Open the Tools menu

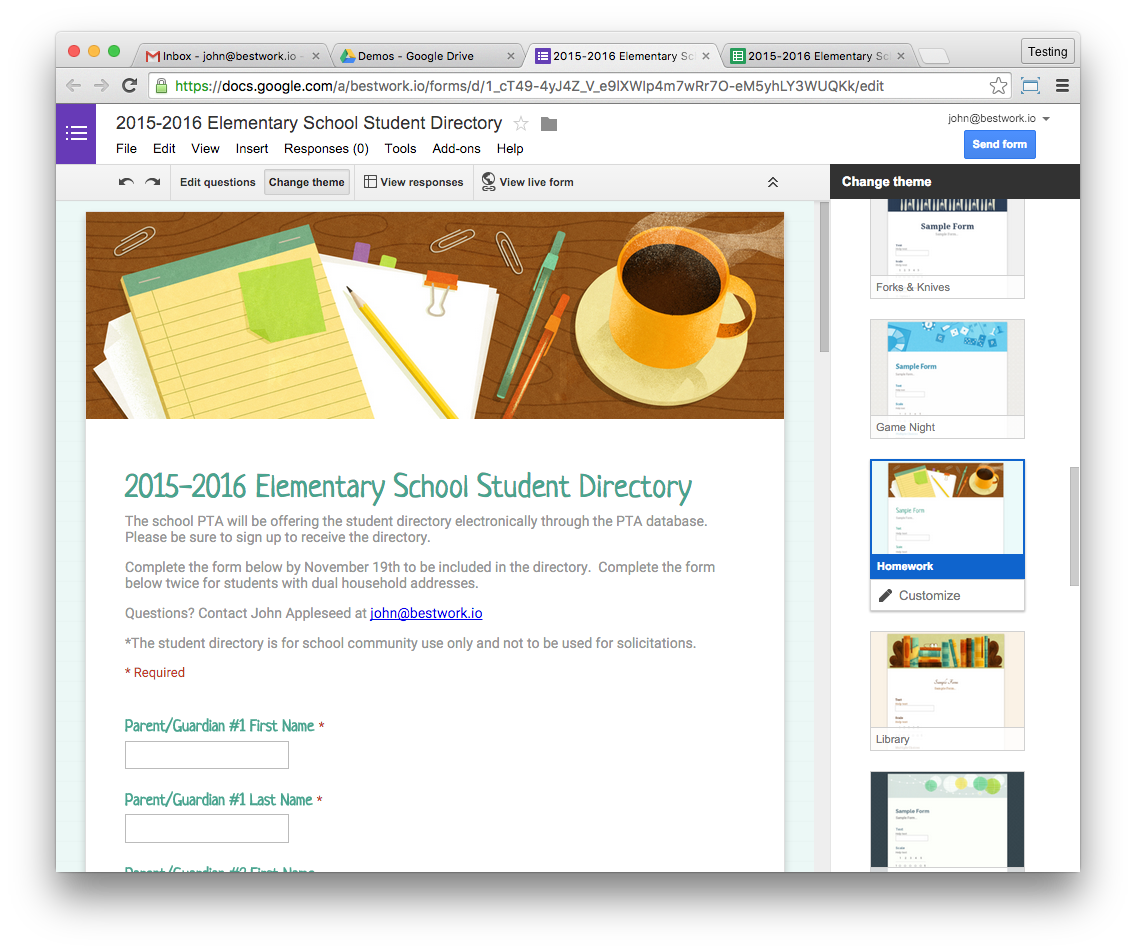[400, 149]
